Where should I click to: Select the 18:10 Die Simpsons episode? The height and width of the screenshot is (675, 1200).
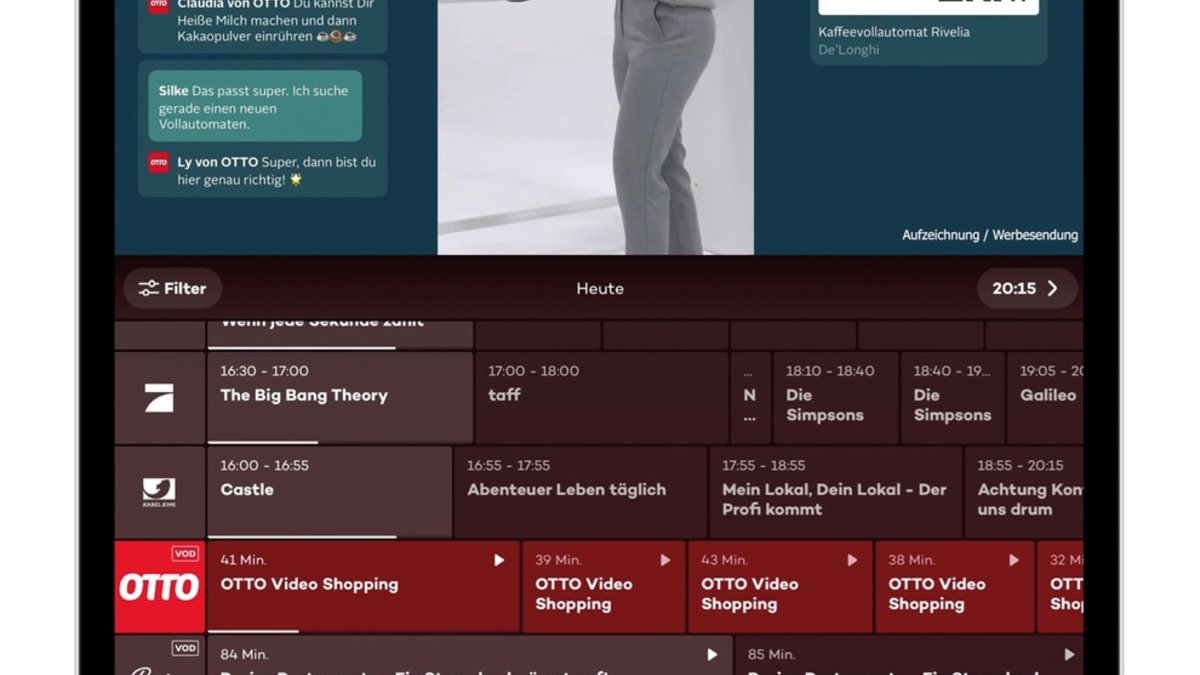(835, 396)
